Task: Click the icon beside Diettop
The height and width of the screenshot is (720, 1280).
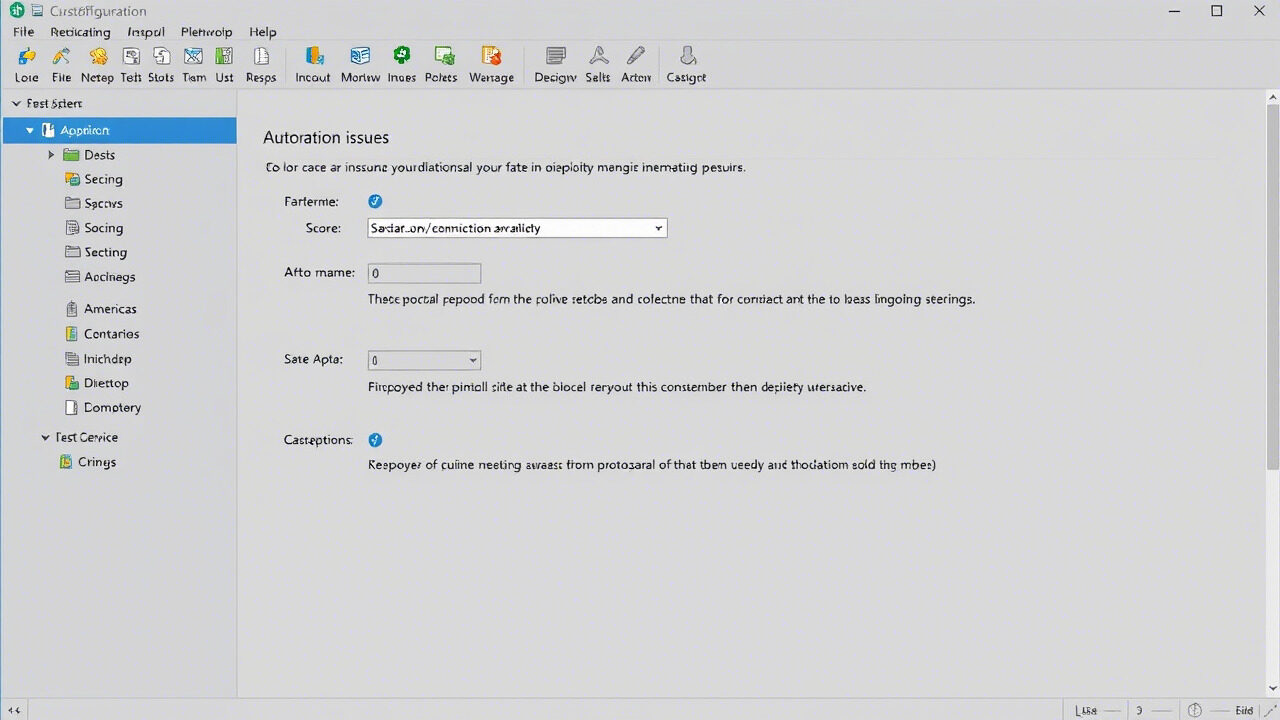Action: click(72, 383)
